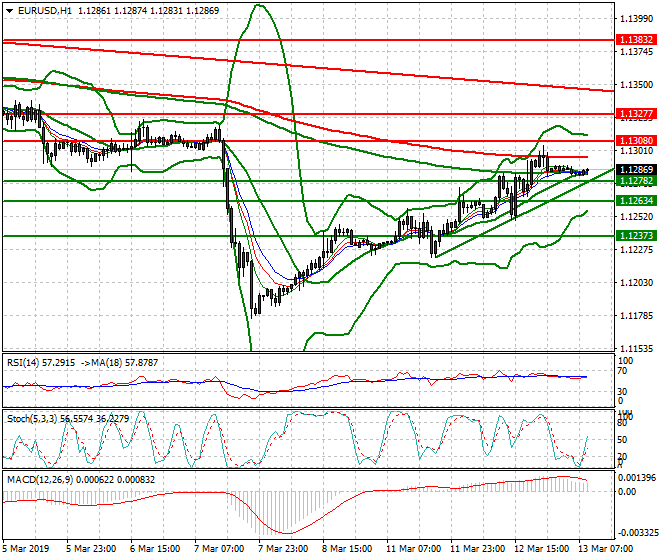The image size is (660, 560).
Task: Click the 5 Mar 2019 date label
Action: (x=26, y=549)
